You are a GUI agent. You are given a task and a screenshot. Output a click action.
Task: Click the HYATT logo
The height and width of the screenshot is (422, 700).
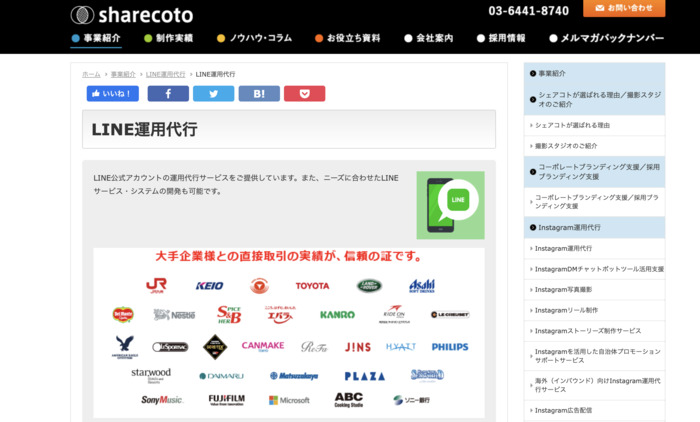point(401,347)
